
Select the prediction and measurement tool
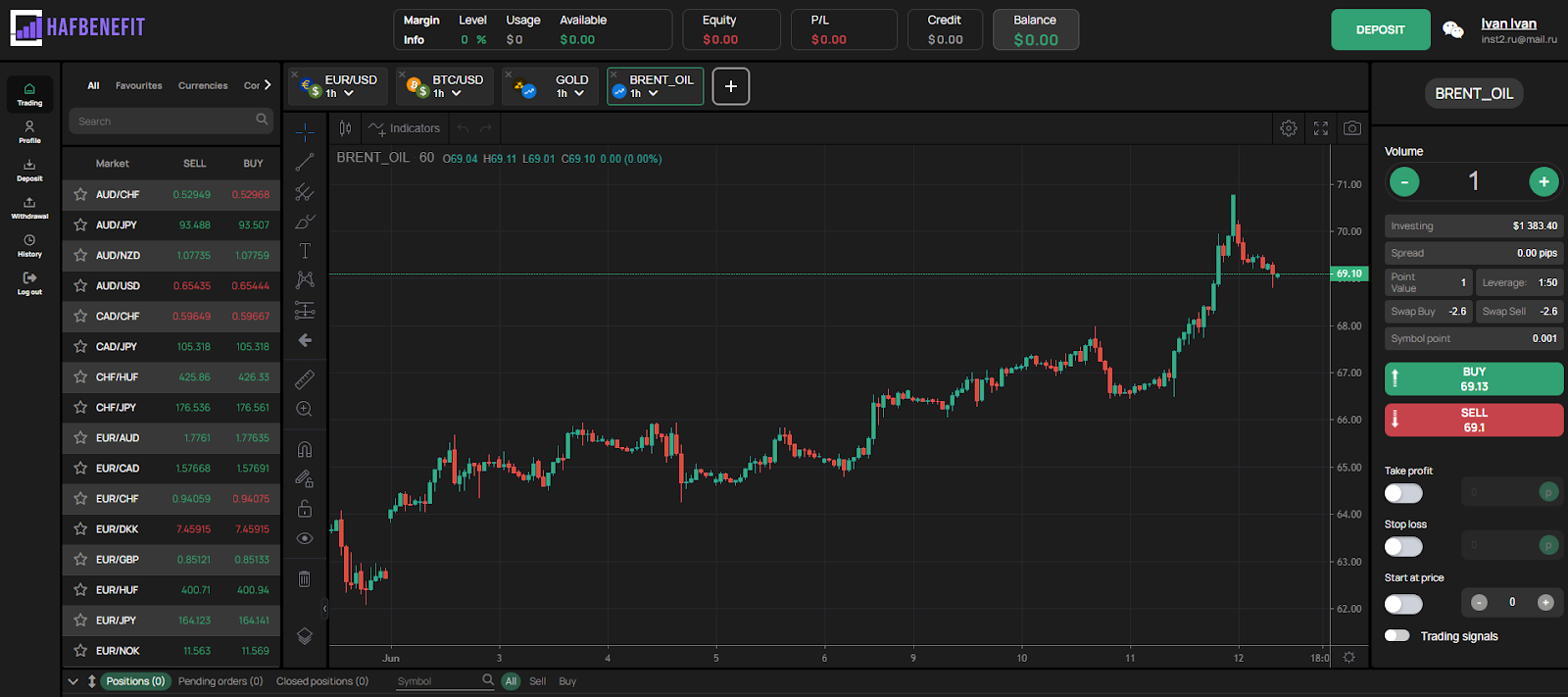coord(305,311)
